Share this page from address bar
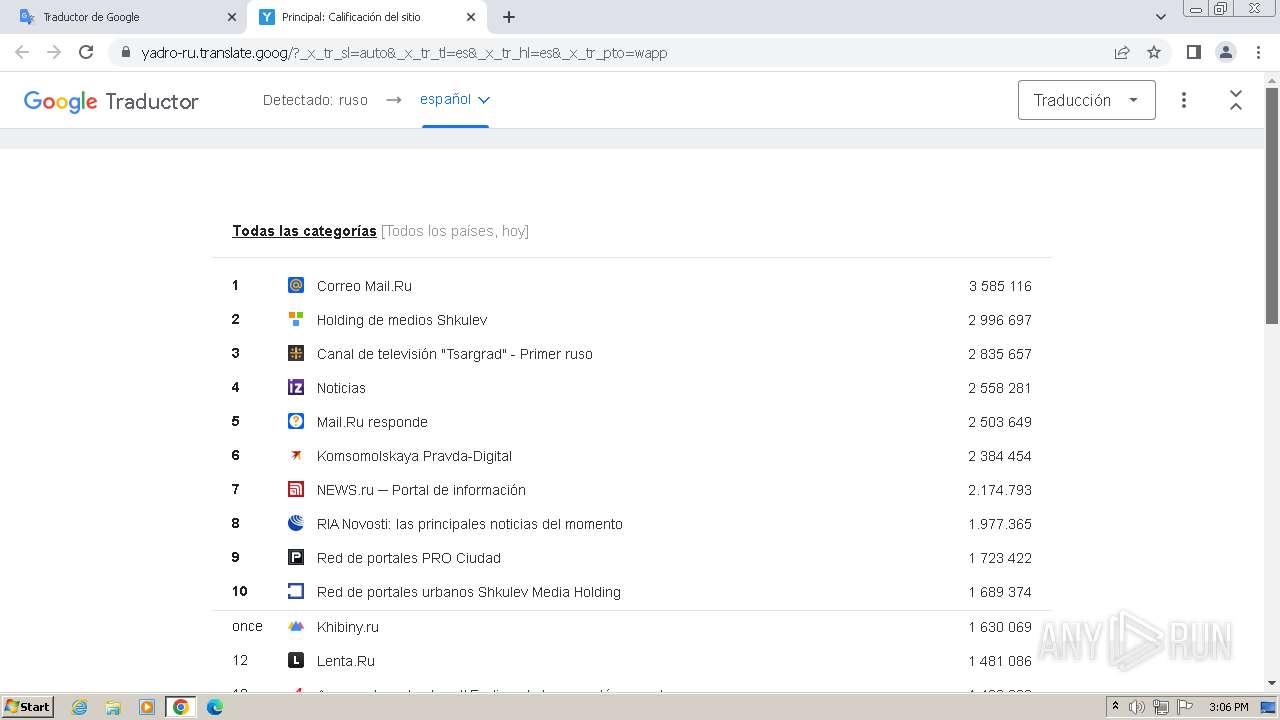 pyautogui.click(x=1122, y=52)
